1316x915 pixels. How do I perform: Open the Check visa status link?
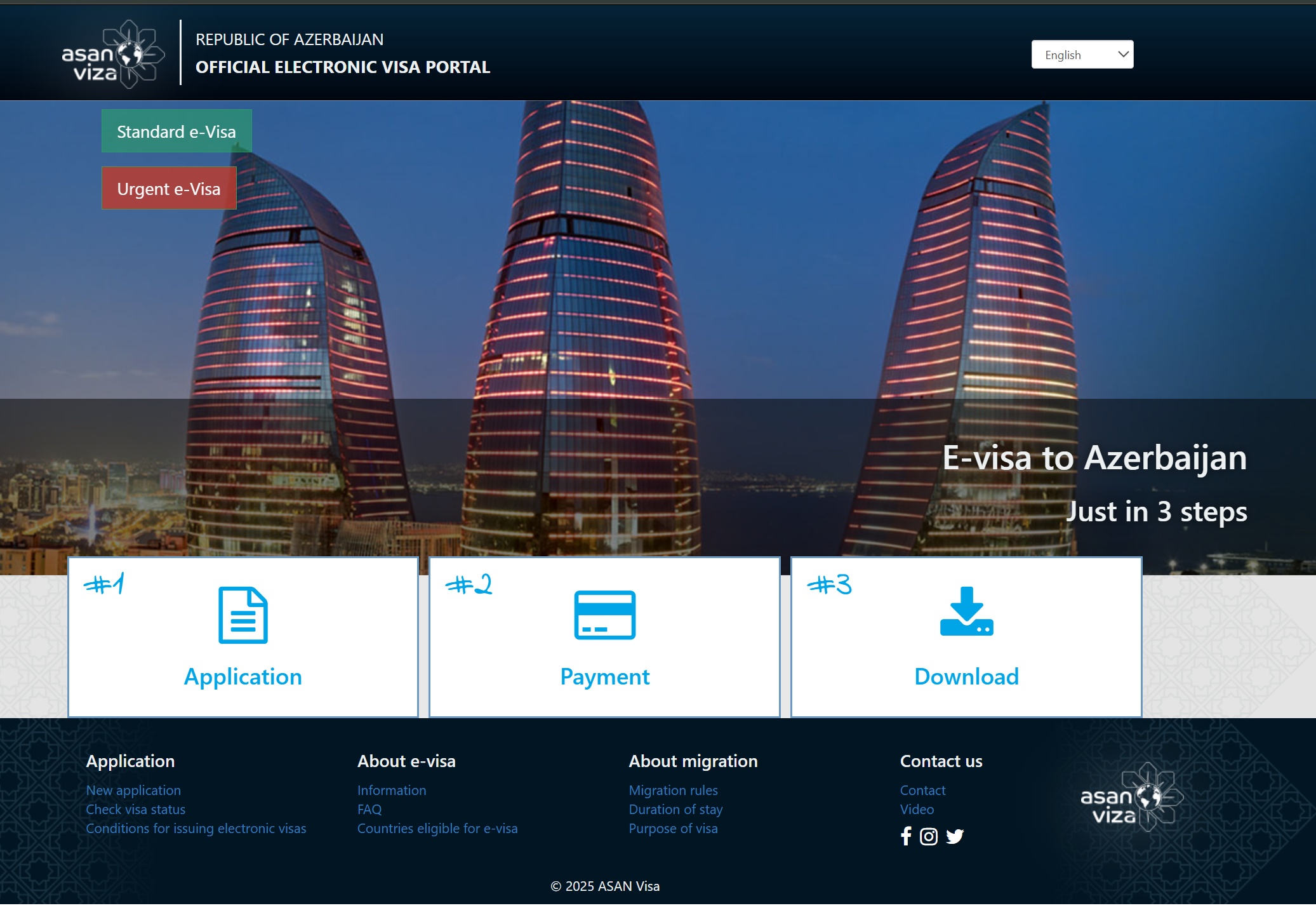pyautogui.click(x=136, y=810)
